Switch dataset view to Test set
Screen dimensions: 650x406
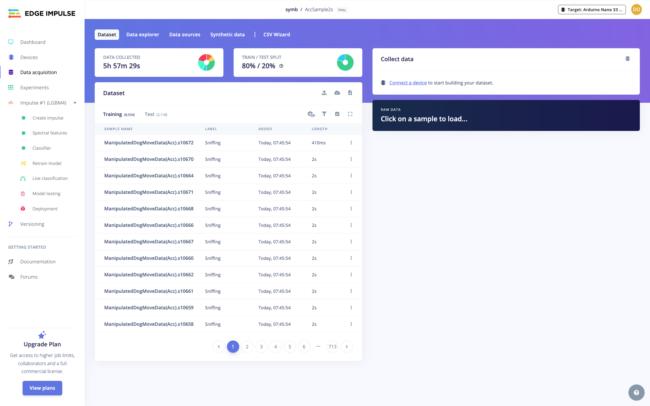[x=149, y=114]
